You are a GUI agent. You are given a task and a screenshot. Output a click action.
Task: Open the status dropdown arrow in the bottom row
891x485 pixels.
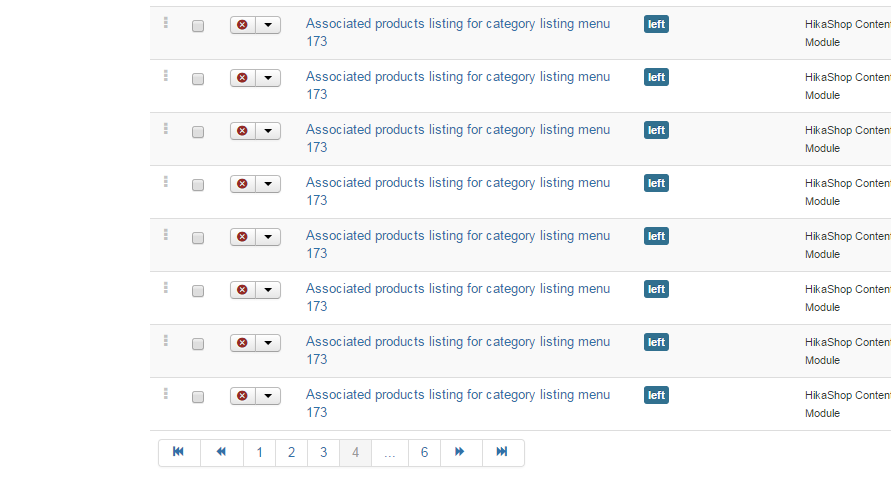tap(268, 396)
